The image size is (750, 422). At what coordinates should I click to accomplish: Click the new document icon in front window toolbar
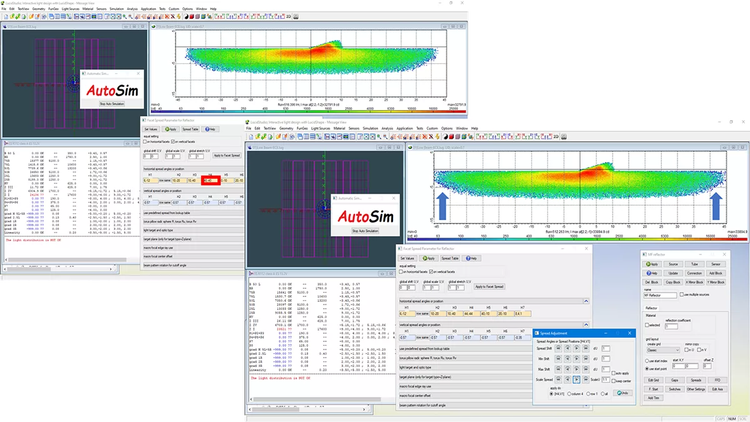pos(251,137)
